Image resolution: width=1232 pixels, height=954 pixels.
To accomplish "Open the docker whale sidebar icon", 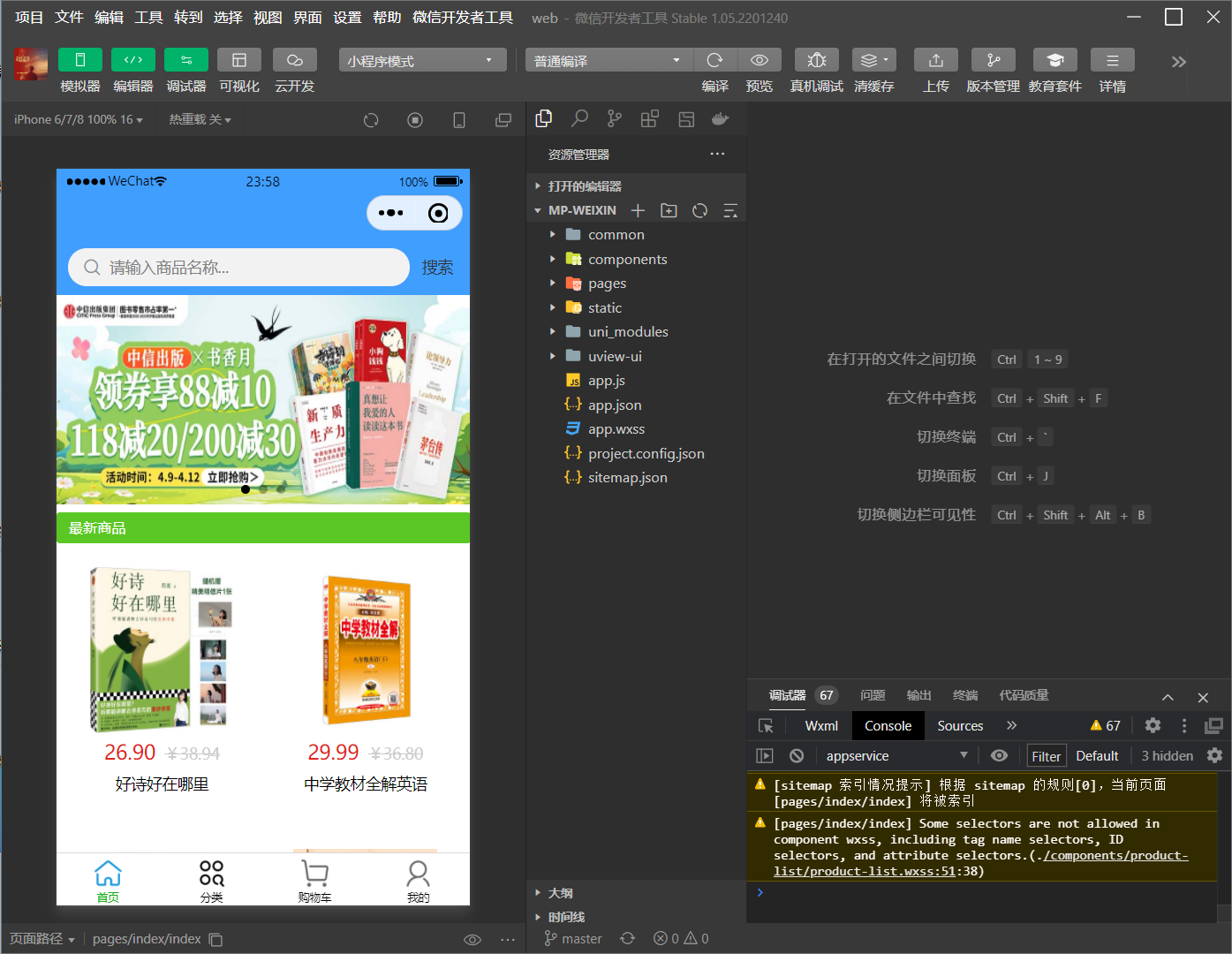I will [x=721, y=118].
